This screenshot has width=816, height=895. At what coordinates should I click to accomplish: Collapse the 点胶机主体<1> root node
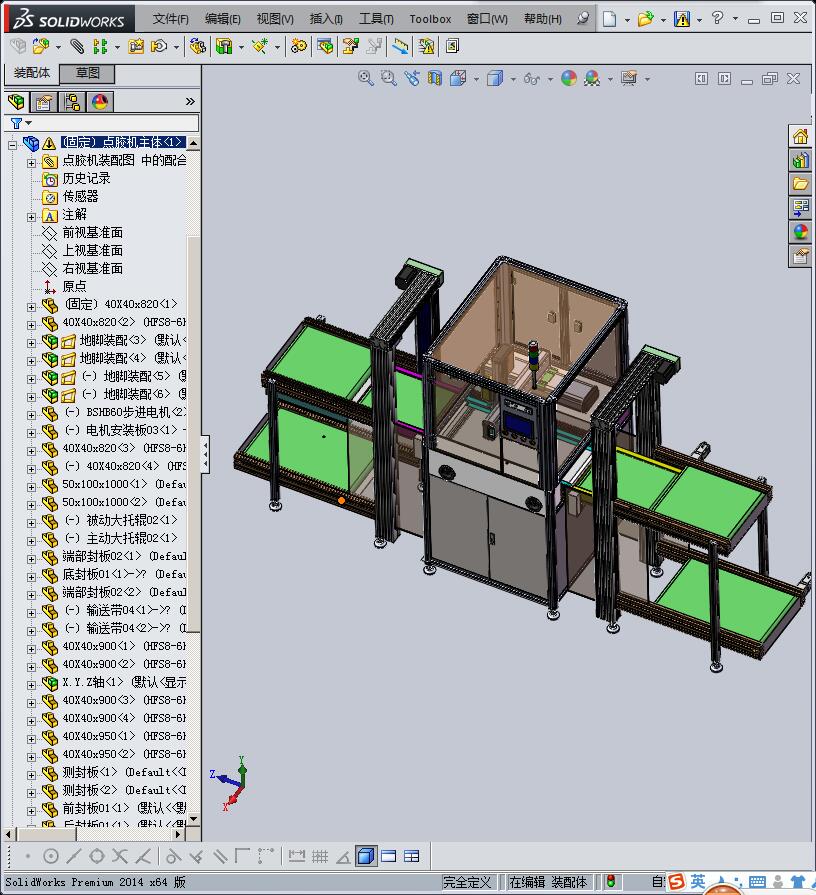[x=12, y=145]
